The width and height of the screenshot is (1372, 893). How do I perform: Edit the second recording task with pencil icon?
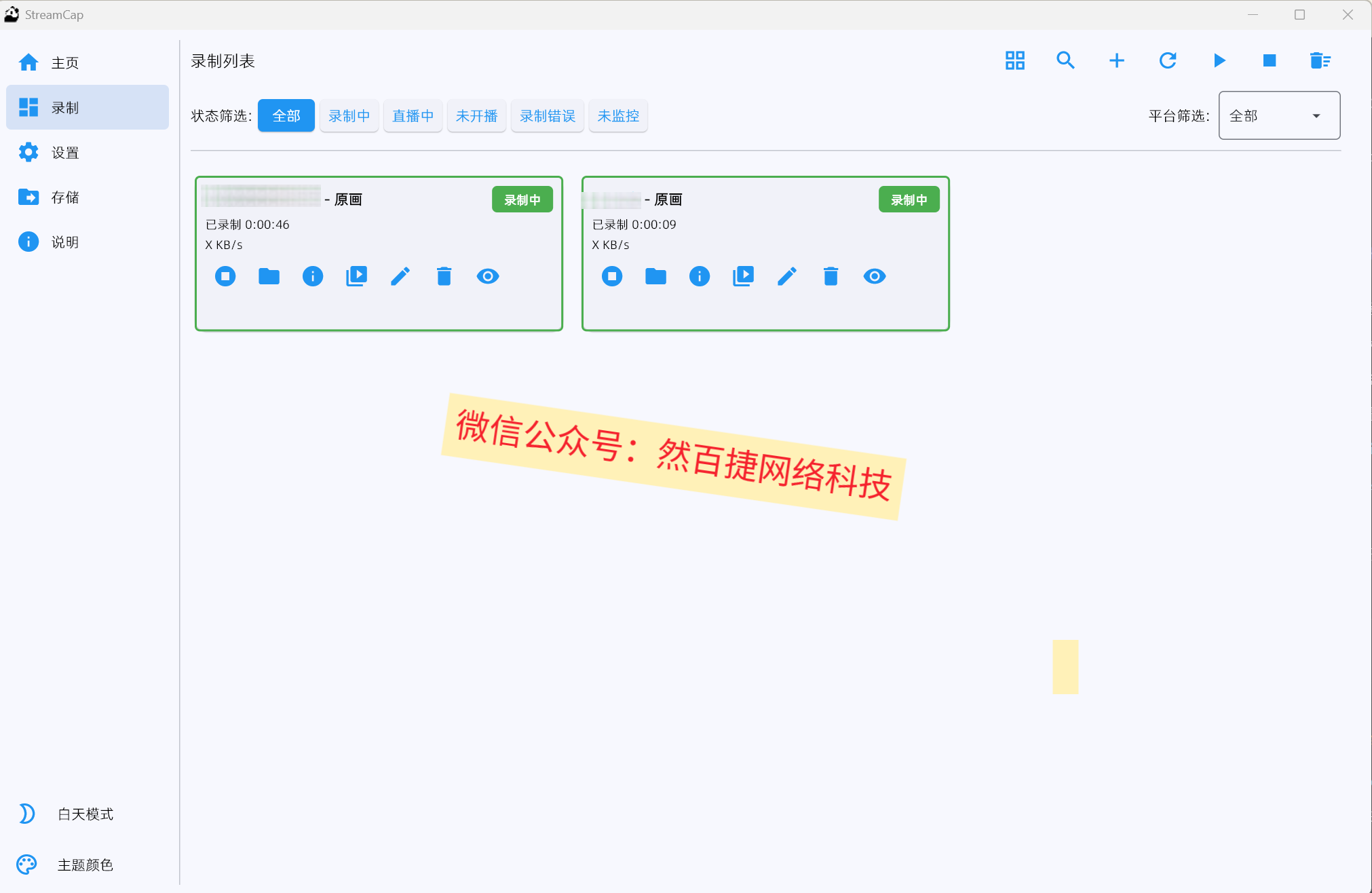(x=786, y=276)
